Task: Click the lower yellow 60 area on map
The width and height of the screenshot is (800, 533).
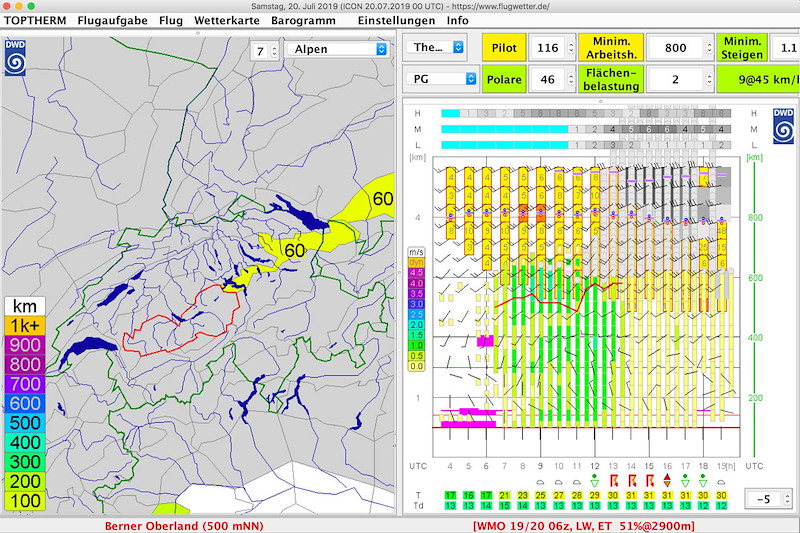Action: click(294, 250)
